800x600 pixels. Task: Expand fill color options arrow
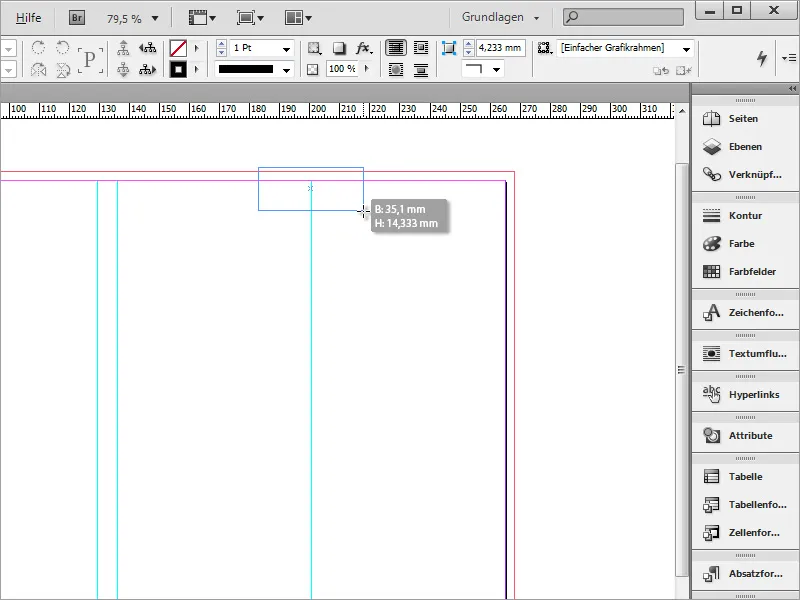point(196,48)
